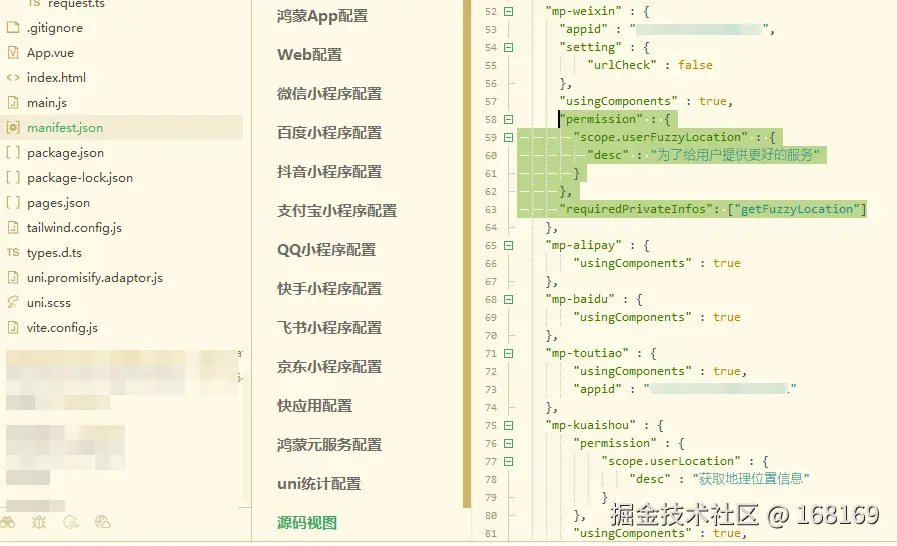Click the JS file icon beside main.js
This screenshot has height=546, width=897.
(x=13, y=102)
